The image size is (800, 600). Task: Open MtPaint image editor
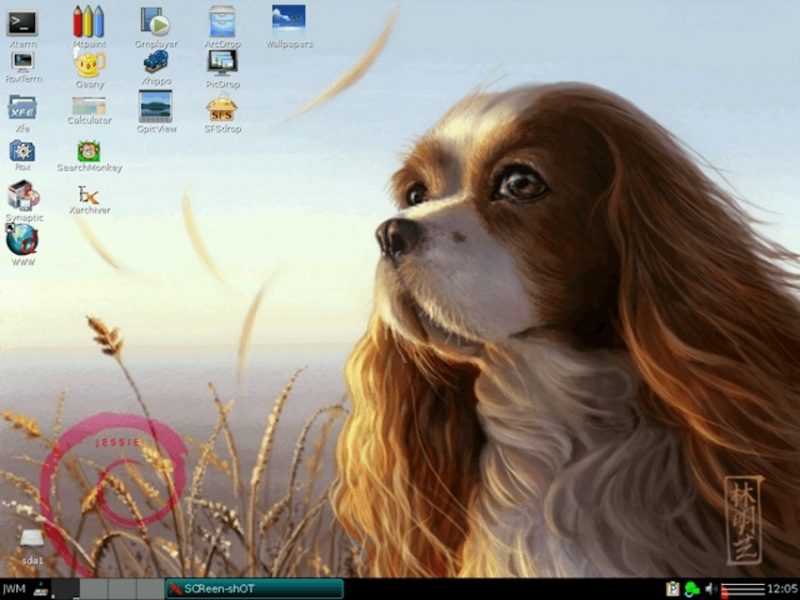coord(88,22)
